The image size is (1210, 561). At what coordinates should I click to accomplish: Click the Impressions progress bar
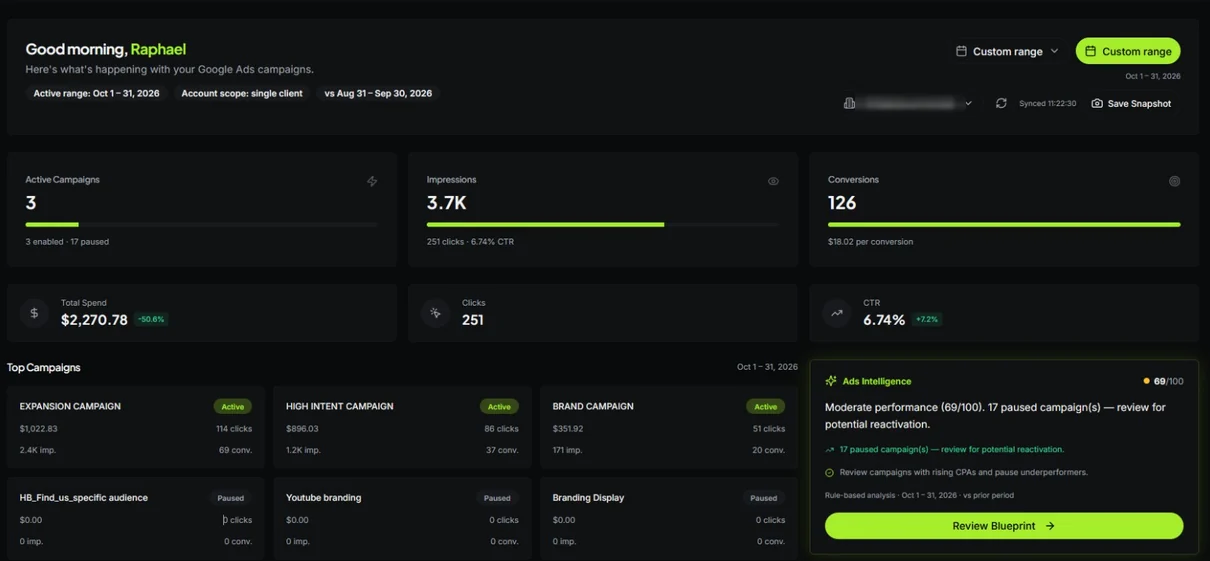(603, 225)
